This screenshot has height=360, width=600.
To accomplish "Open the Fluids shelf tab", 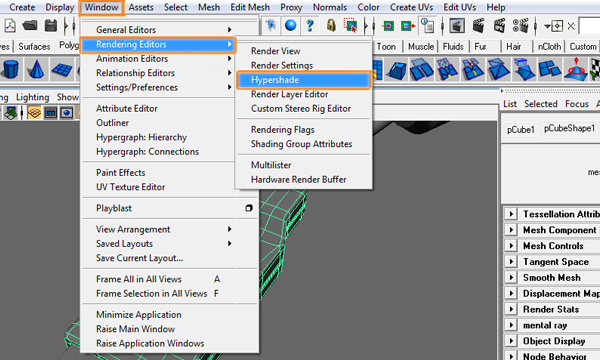I will pos(453,47).
